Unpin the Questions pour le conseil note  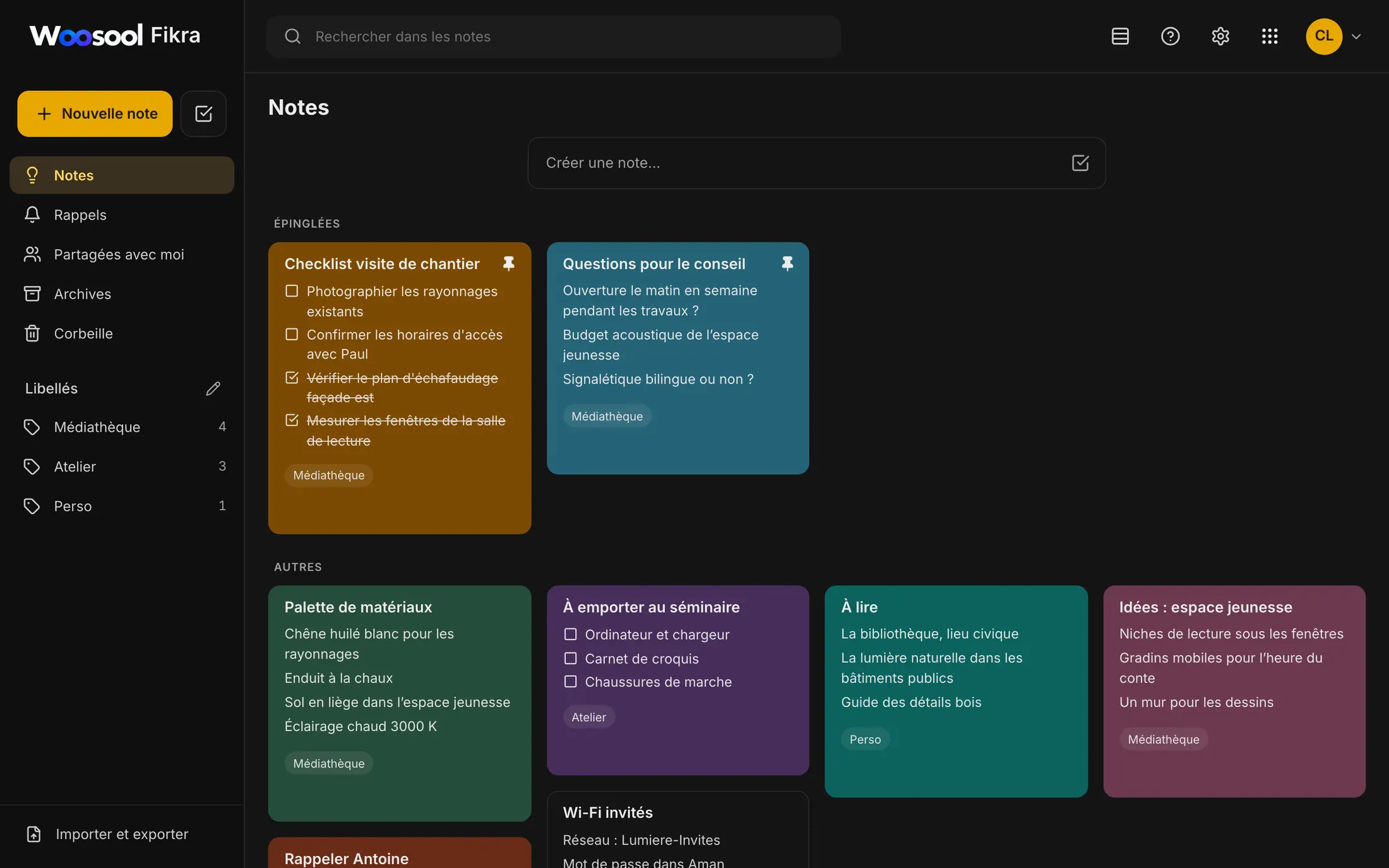[x=787, y=264]
